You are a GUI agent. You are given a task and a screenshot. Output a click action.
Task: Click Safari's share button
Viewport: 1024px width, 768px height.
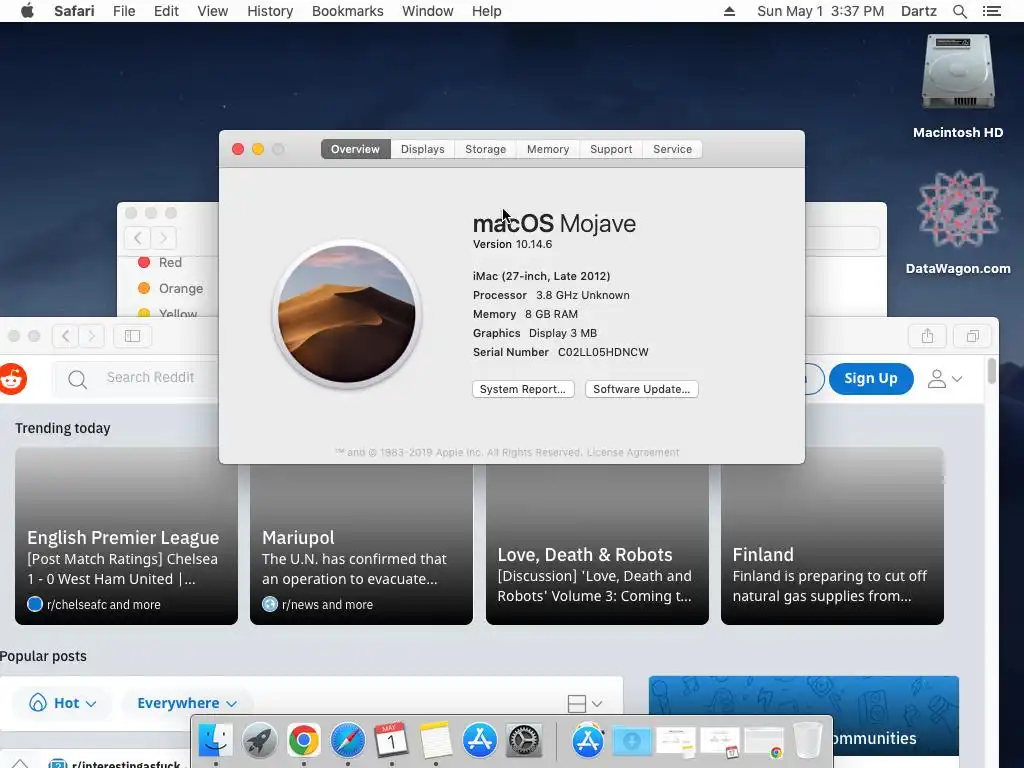coord(927,336)
